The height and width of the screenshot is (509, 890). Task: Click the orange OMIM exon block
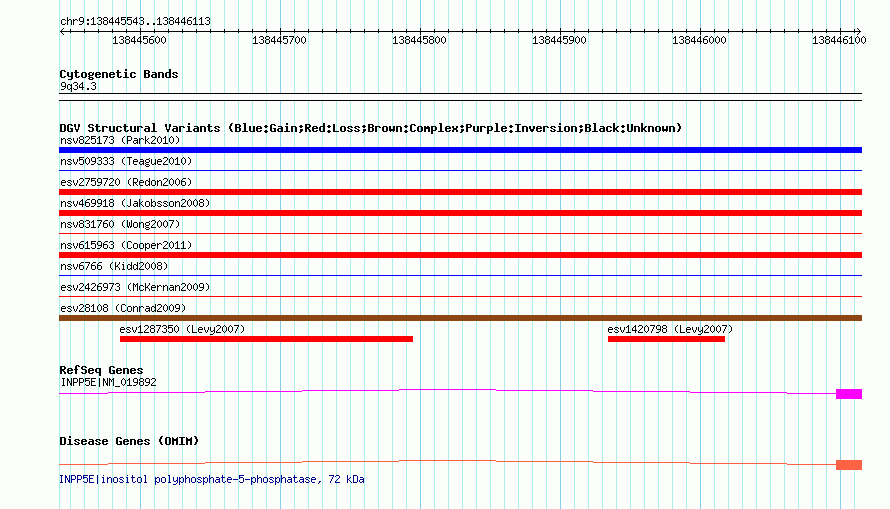pyautogui.click(x=849, y=465)
